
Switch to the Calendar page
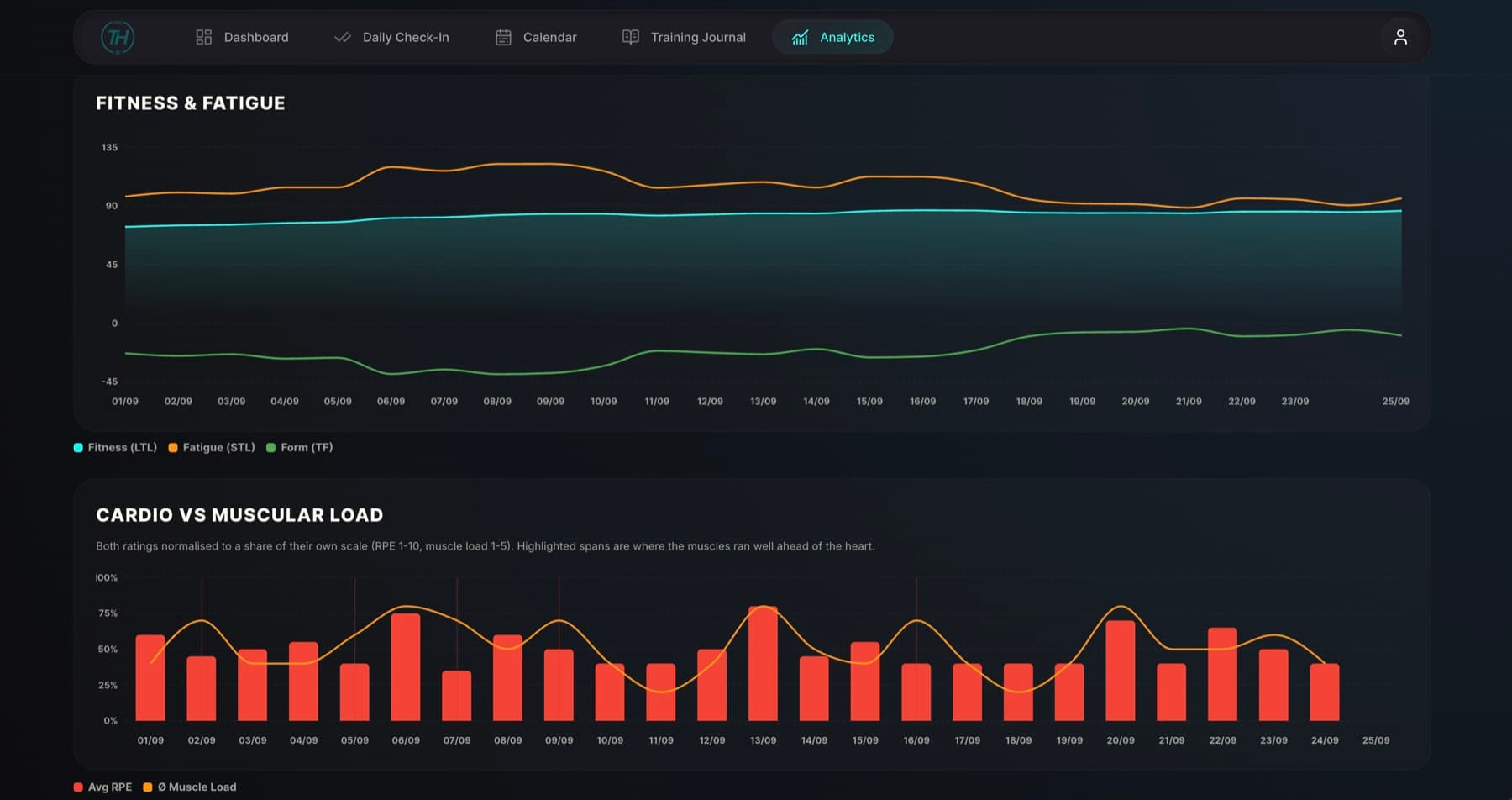[x=536, y=37]
